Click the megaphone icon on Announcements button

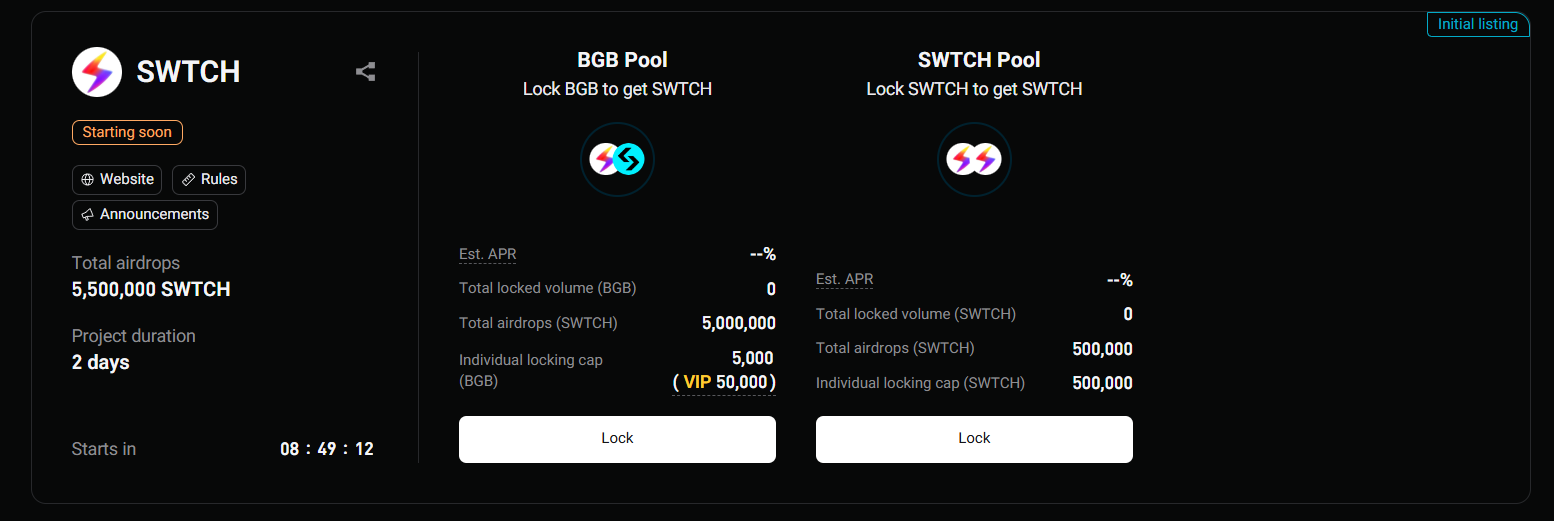[x=88, y=215]
